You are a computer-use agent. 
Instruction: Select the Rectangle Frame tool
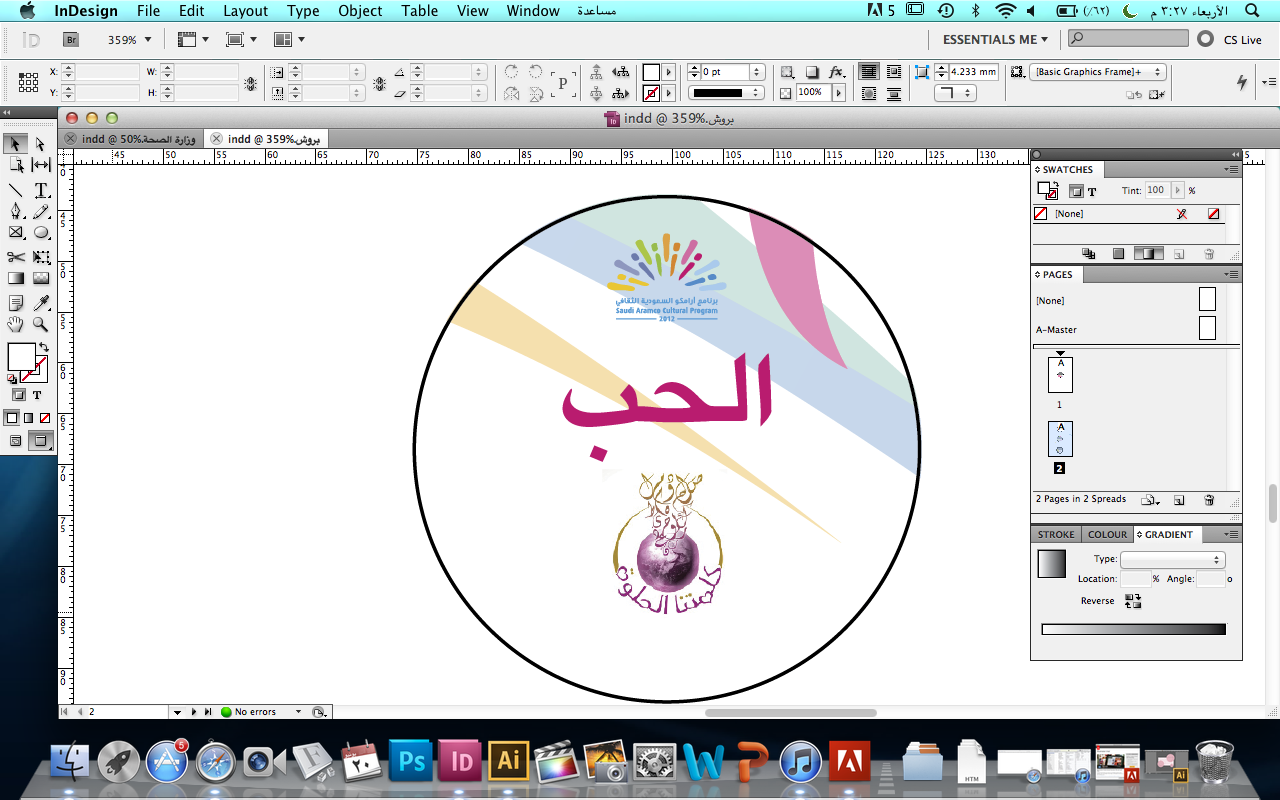[16, 232]
